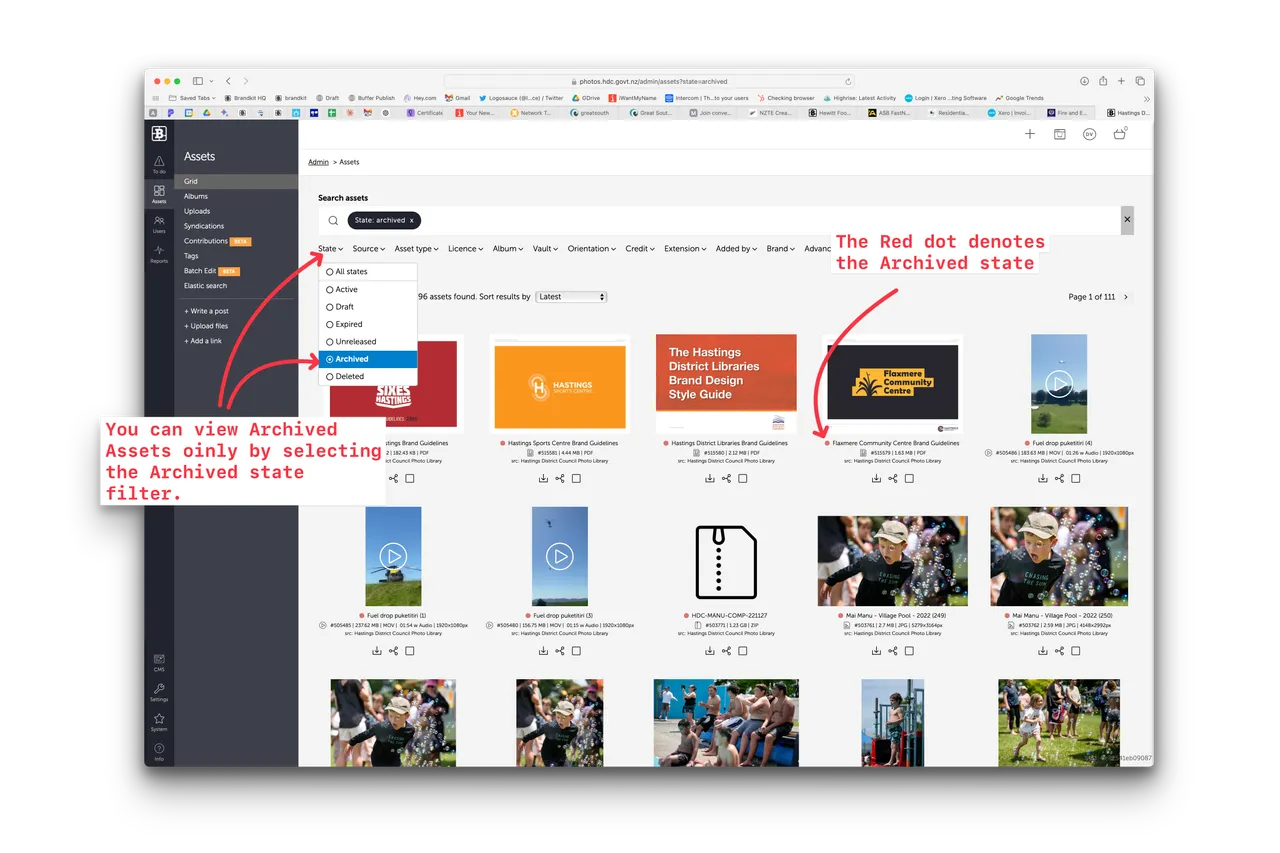Click the Admin breadcrumb link

(x=318, y=162)
